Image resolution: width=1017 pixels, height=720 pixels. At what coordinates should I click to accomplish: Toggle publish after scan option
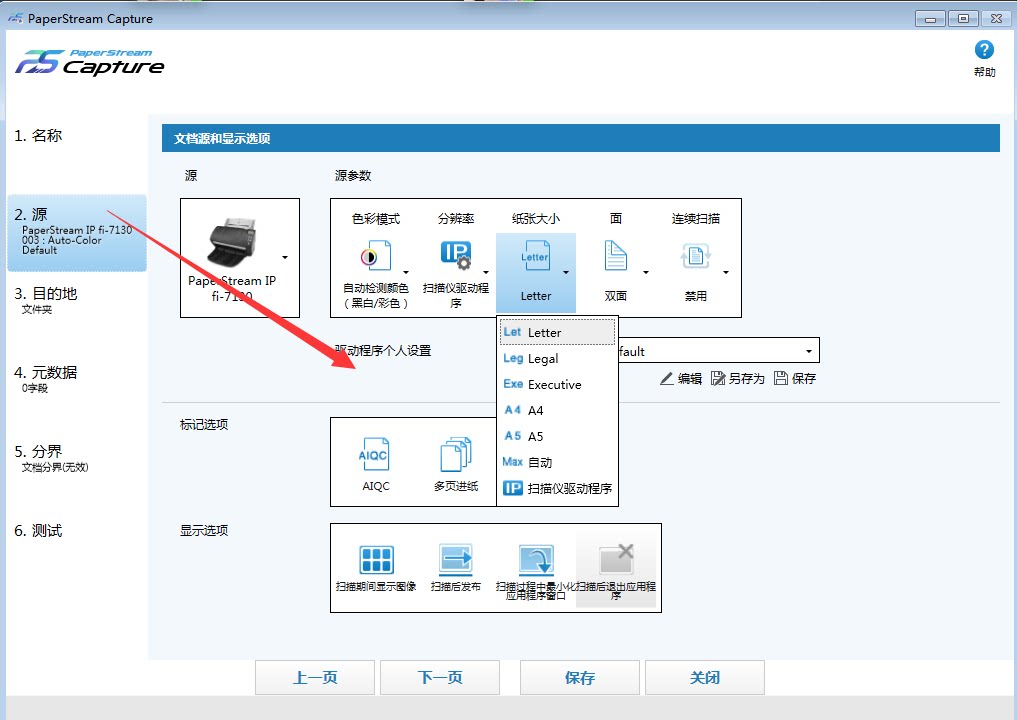coord(456,568)
